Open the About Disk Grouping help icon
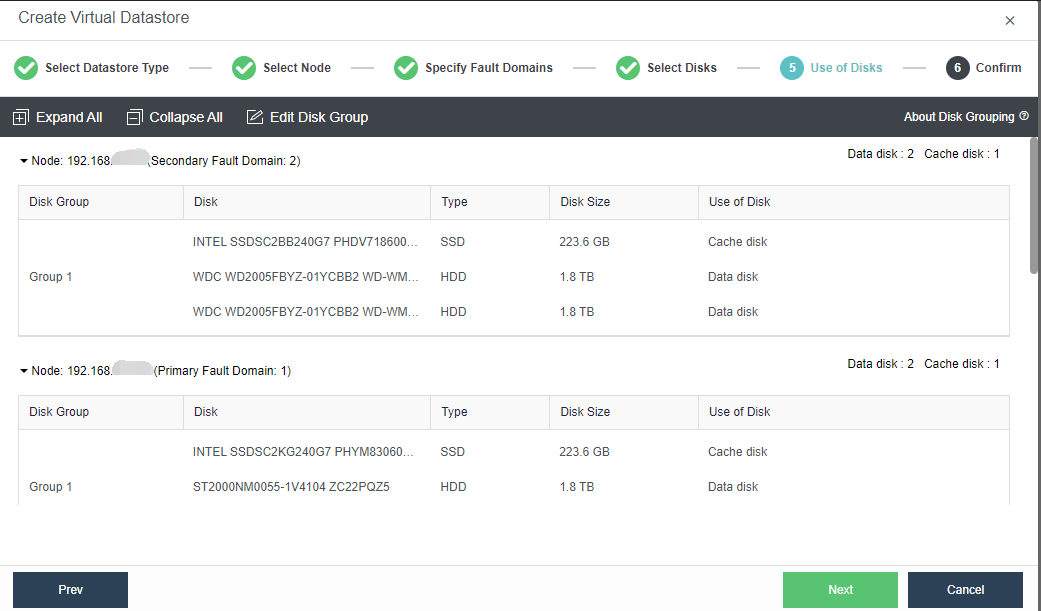The height and width of the screenshot is (611, 1041). (1024, 117)
